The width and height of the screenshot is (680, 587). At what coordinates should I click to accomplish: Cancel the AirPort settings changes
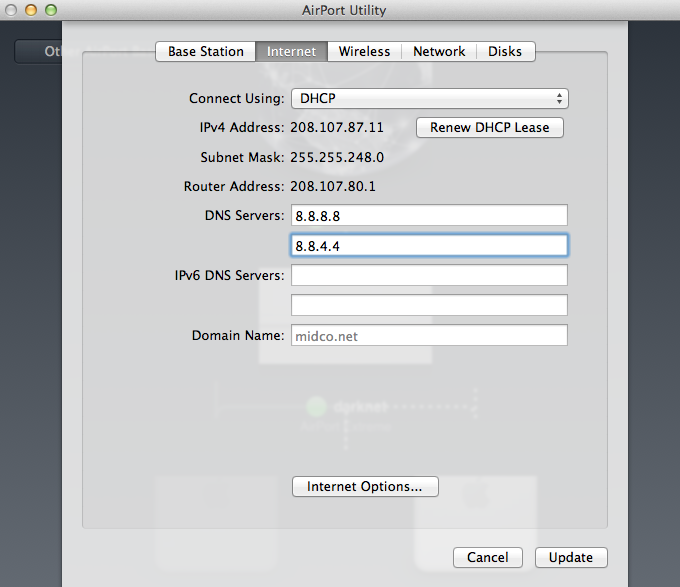tap(488, 558)
